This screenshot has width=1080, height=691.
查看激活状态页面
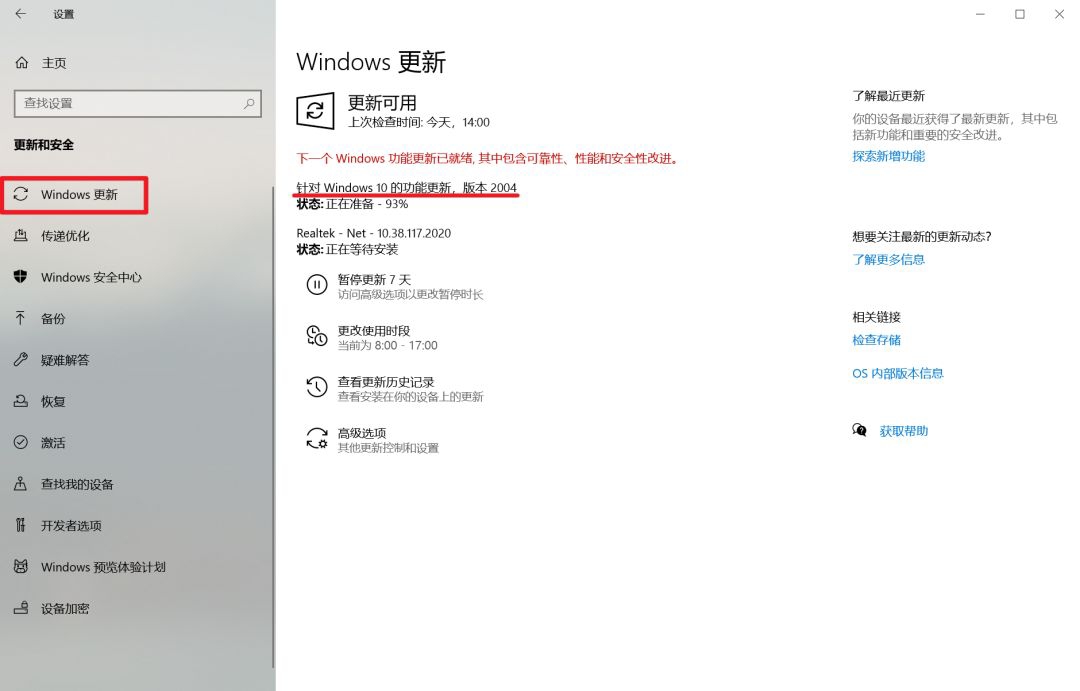coord(58,442)
